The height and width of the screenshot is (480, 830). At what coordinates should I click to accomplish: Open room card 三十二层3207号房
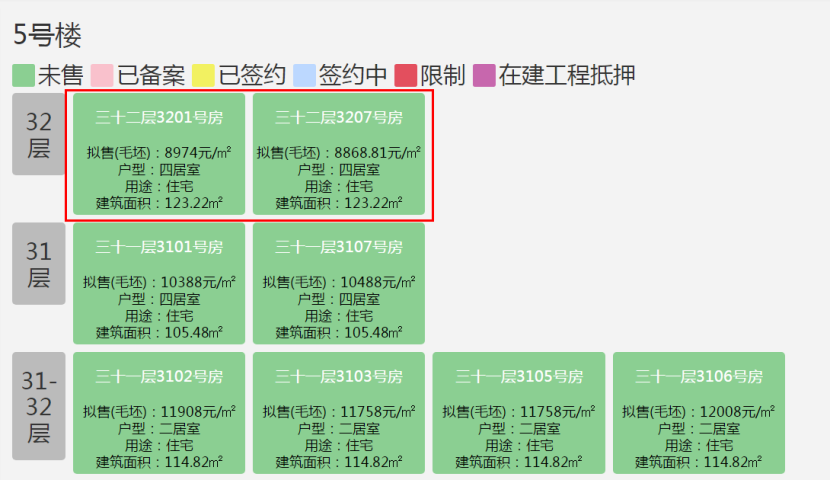pyautogui.click(x=339, y=154)
